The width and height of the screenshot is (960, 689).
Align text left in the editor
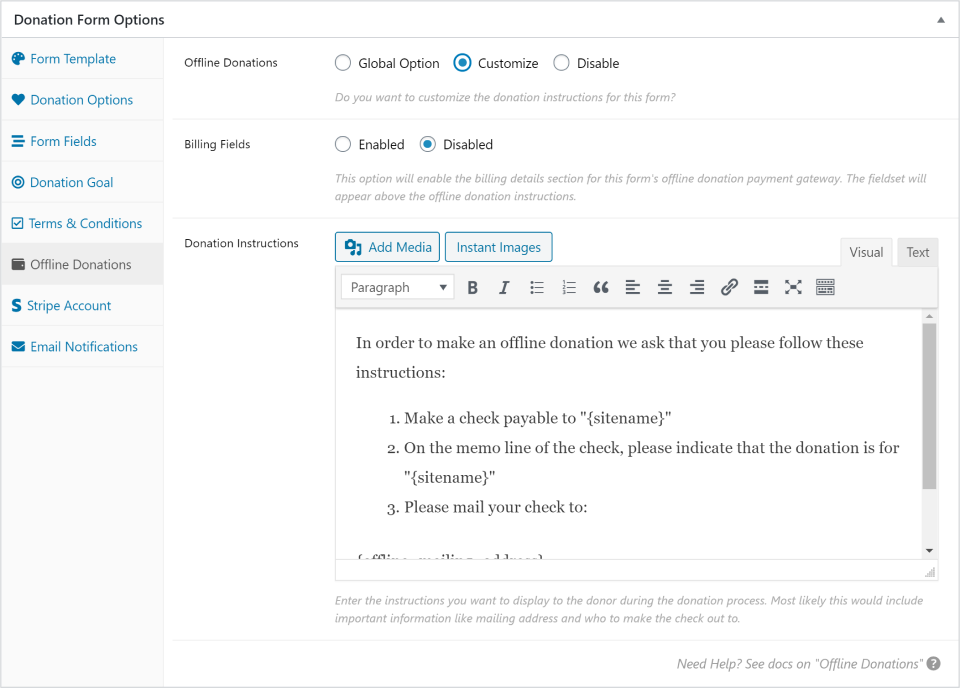pyautogui.click(x=632, y=287)
